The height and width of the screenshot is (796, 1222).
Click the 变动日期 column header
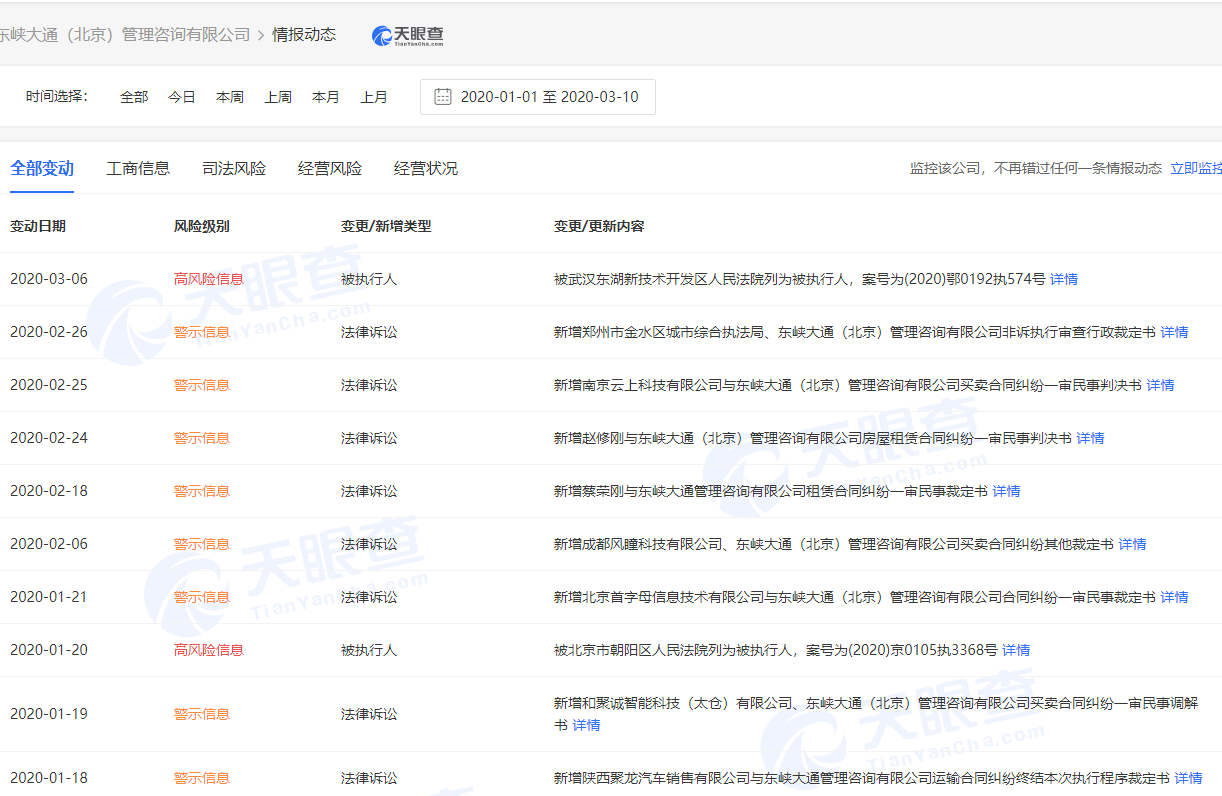click(38, 226)
